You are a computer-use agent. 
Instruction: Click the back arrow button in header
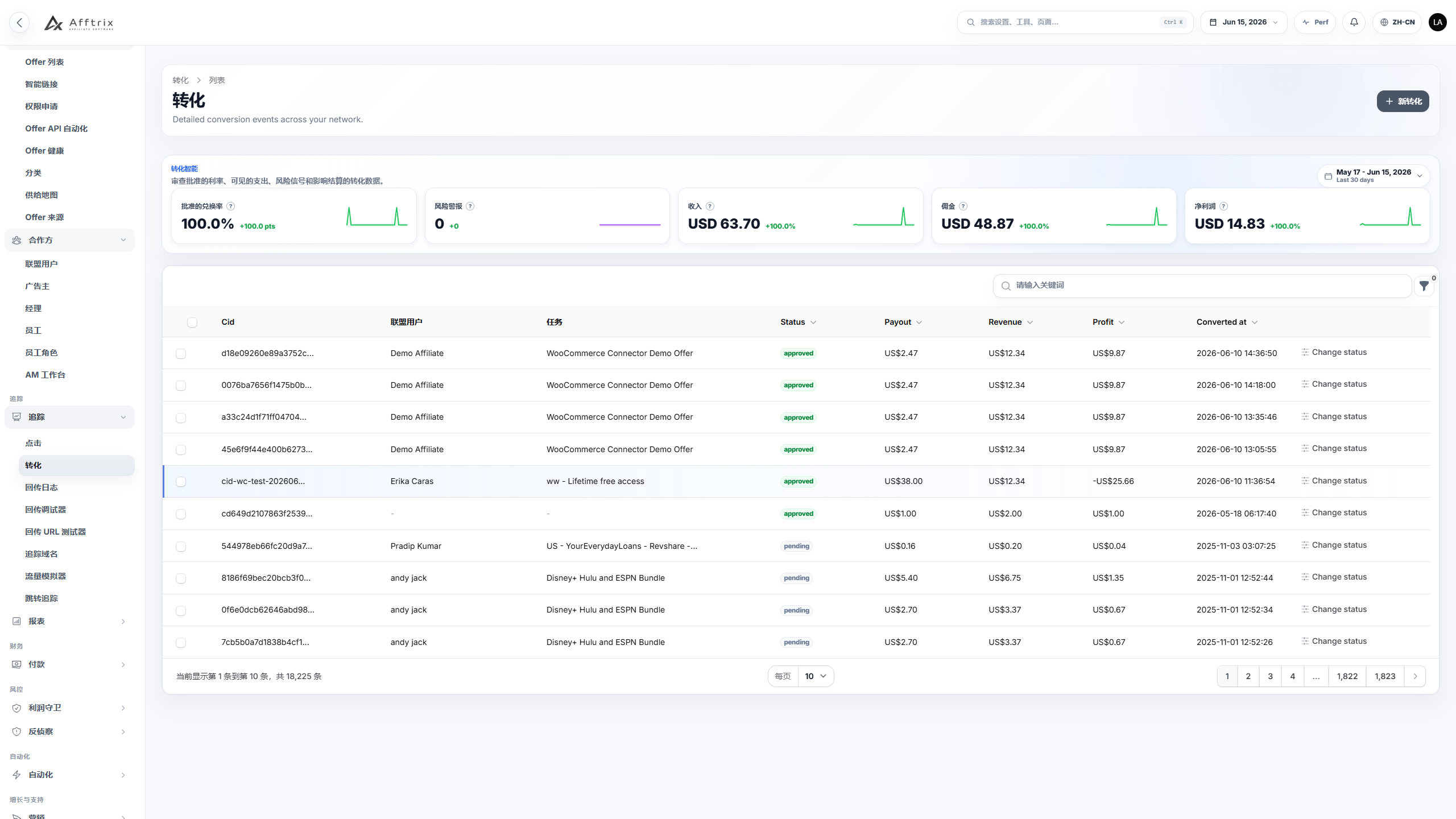tap(19, 22)
